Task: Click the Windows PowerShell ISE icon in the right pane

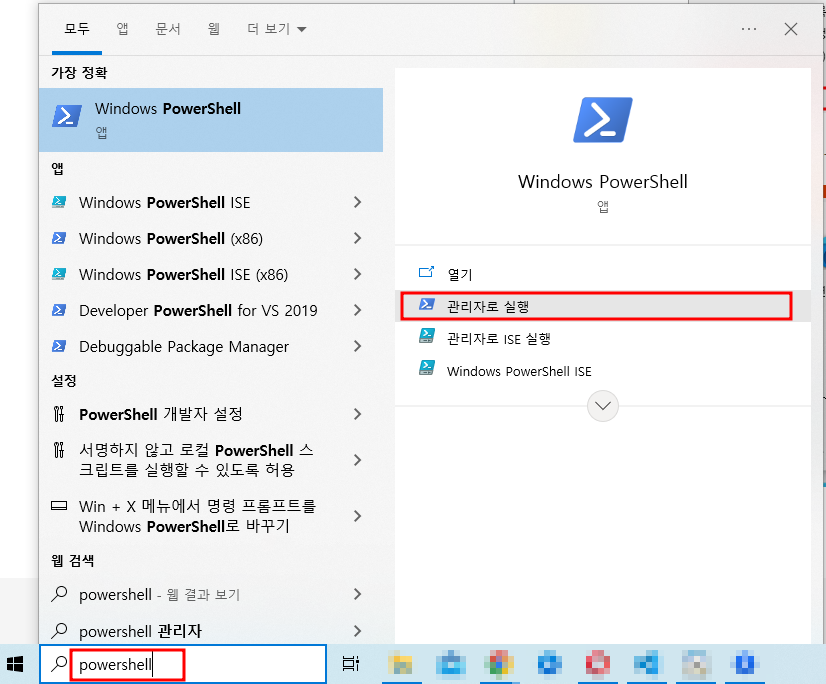Action: point(427,368)
